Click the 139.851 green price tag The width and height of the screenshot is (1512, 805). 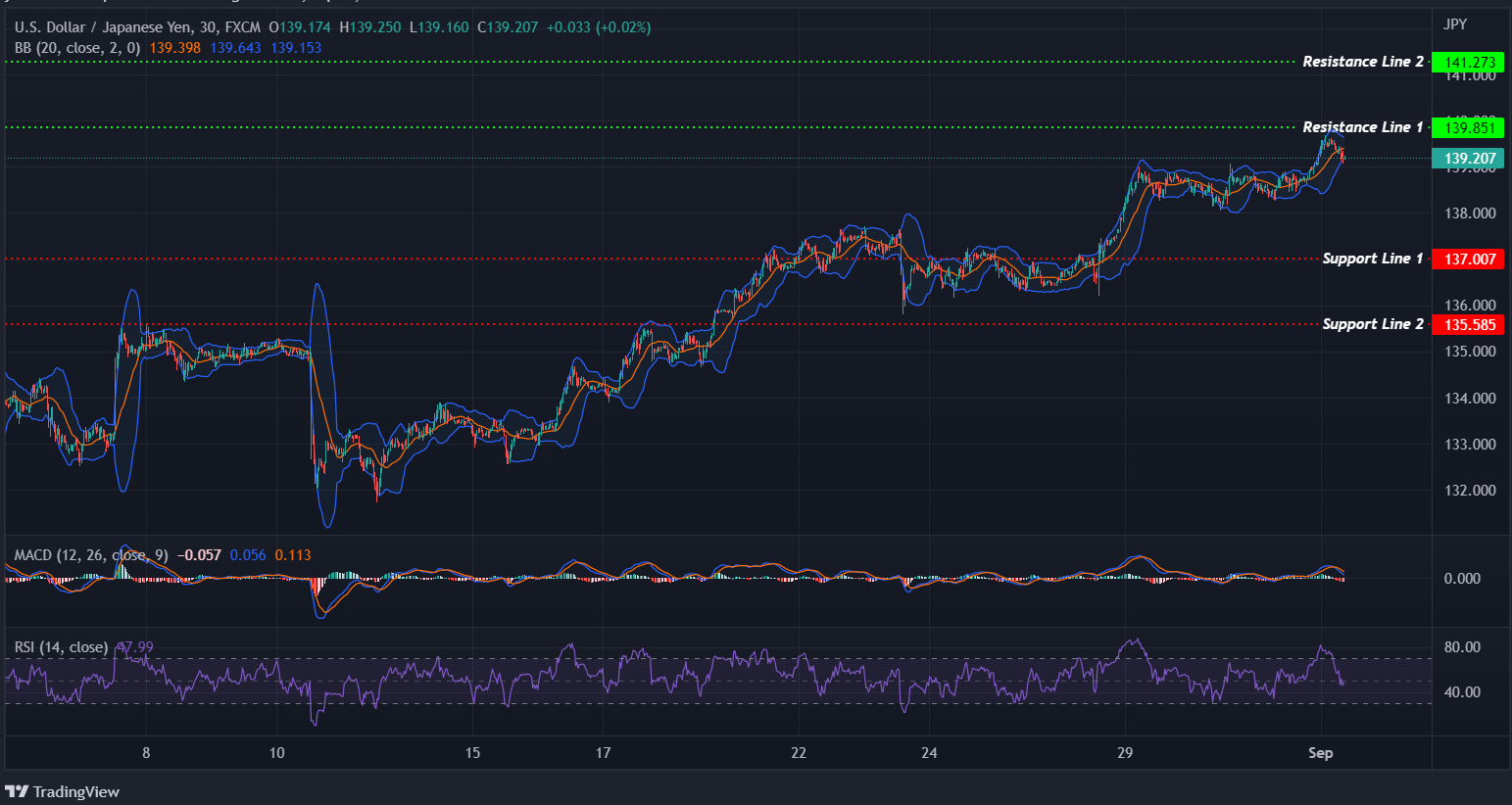point(1469,127)
